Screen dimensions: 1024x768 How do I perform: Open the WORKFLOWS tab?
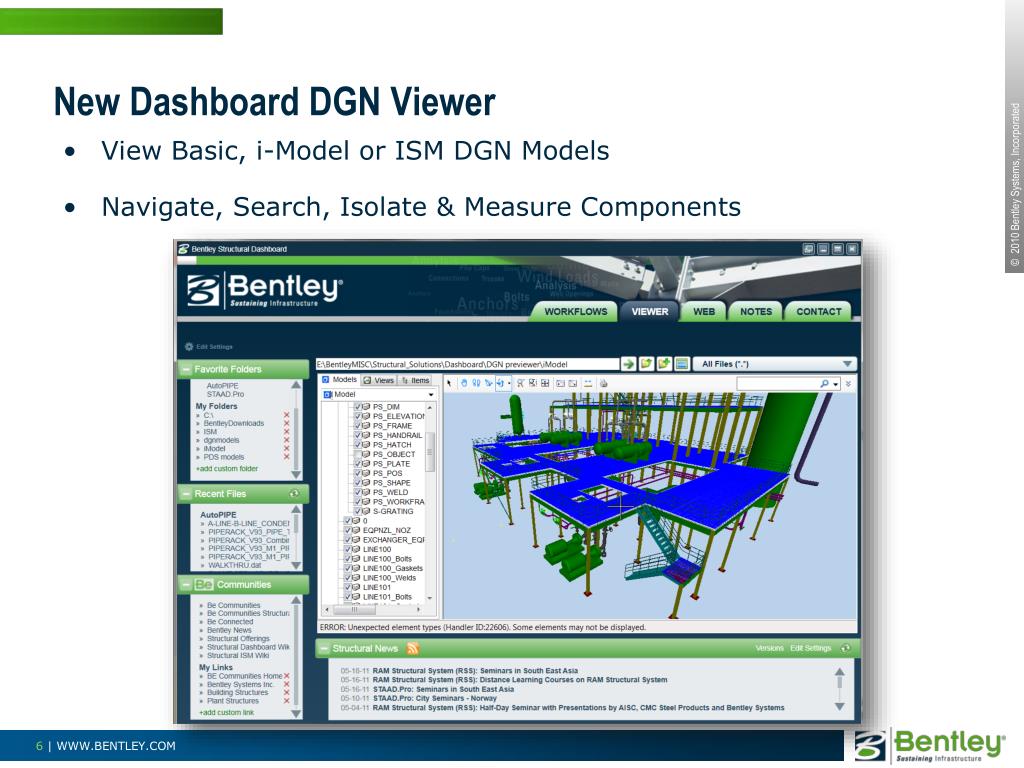pyautogui.click(x=575, y=312)
